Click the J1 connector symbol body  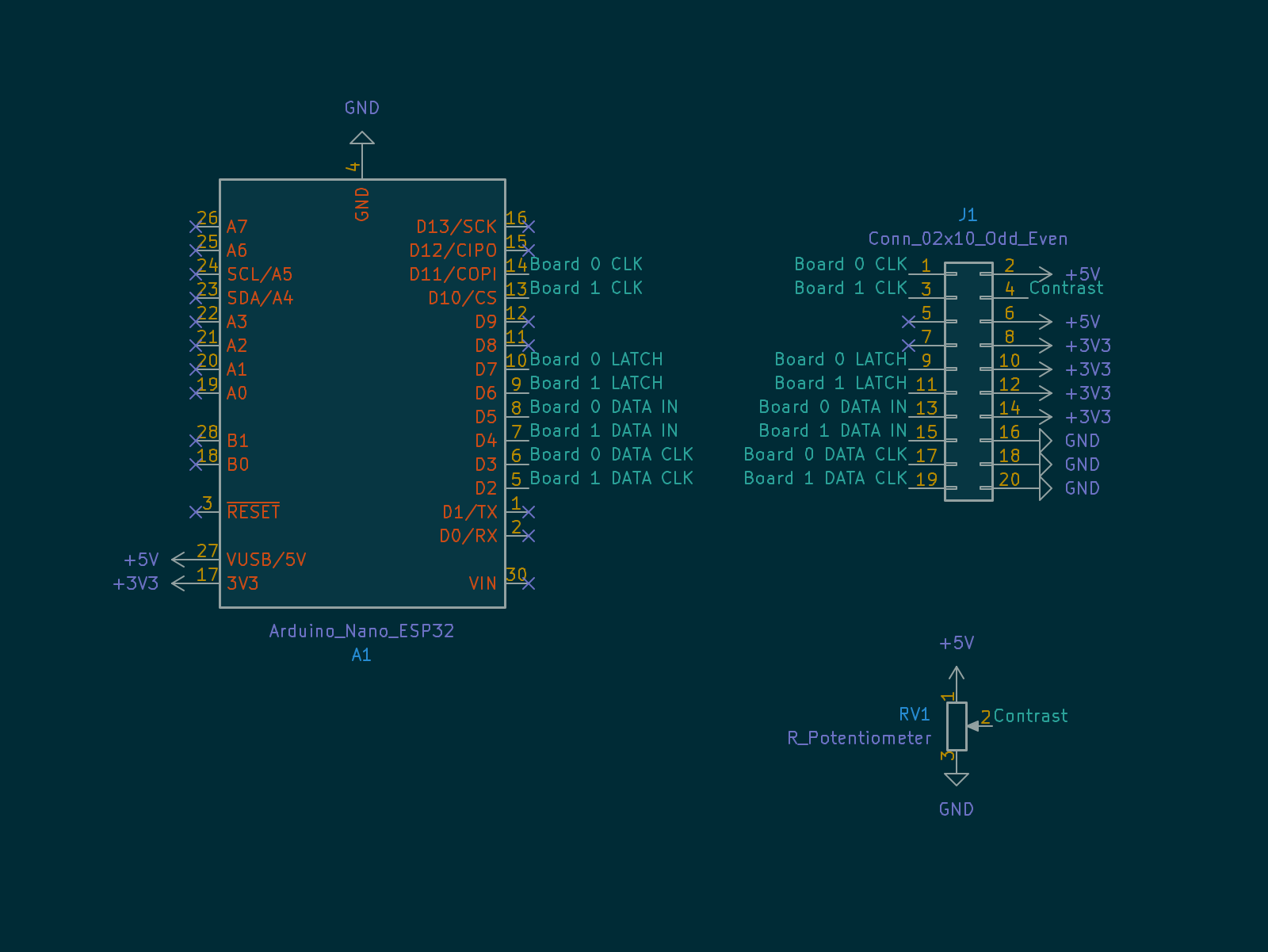(x=968, y=381)
